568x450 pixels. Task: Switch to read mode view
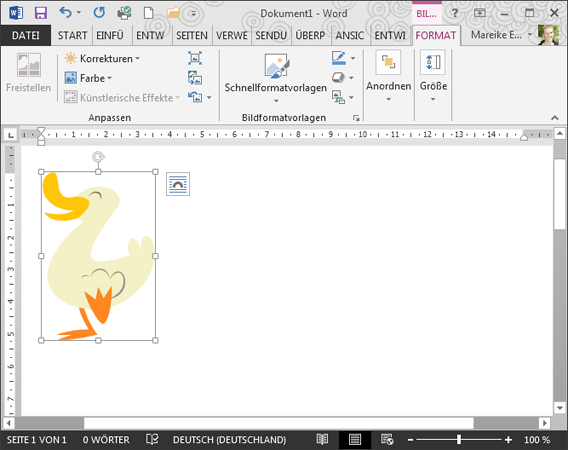[x=322, y=439]
